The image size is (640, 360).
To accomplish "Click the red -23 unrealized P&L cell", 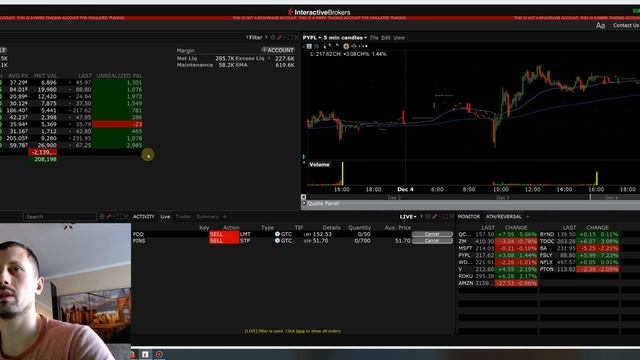I will tap(118, 124).
